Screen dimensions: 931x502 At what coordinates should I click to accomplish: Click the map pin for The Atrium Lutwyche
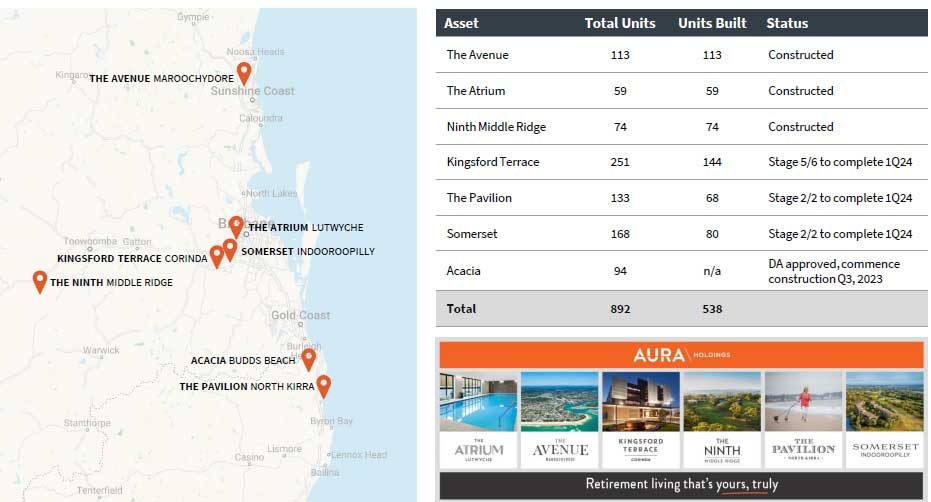pos(236,227)
